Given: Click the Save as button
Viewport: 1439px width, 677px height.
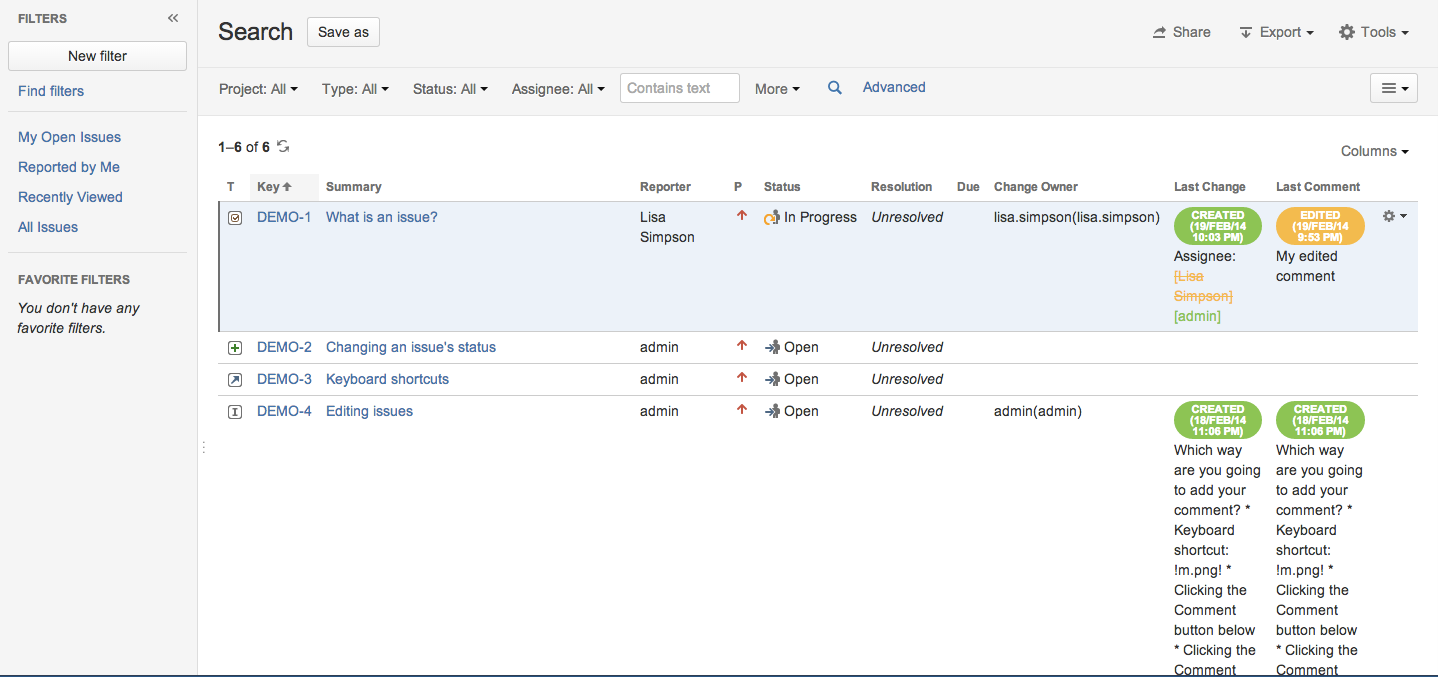Looking at the screenshot, I should click(x=343, y=32).
